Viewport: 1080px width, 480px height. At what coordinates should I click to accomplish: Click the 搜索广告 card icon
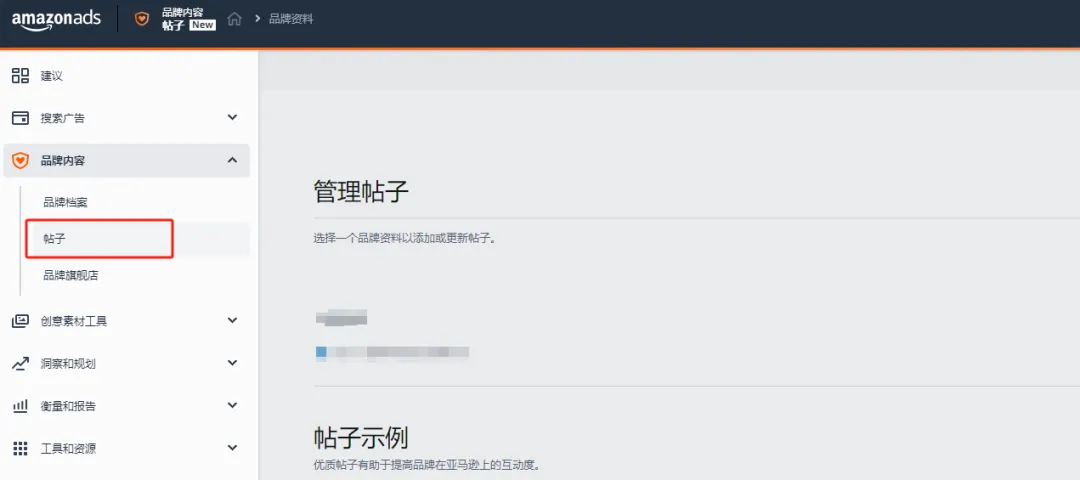[20, 118]
